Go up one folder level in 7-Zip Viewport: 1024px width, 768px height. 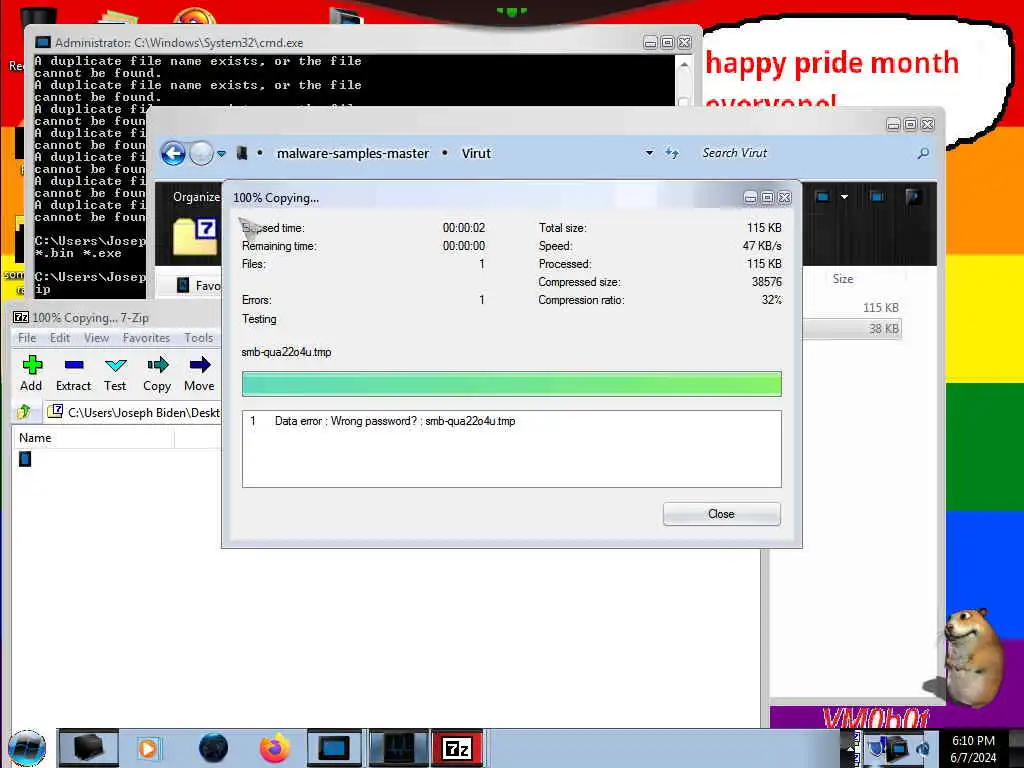[24, 412]
